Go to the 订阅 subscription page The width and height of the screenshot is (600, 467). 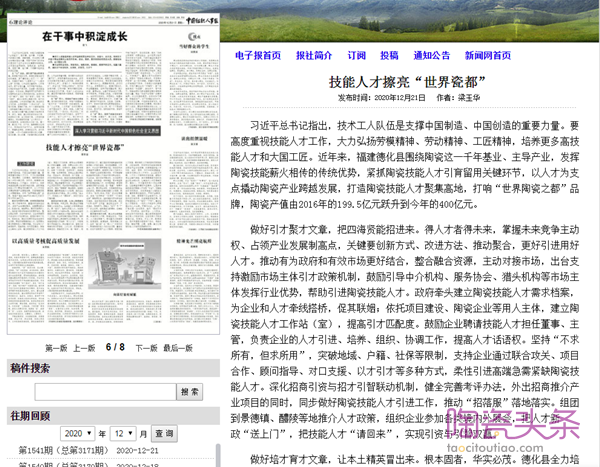coord(357,56)
